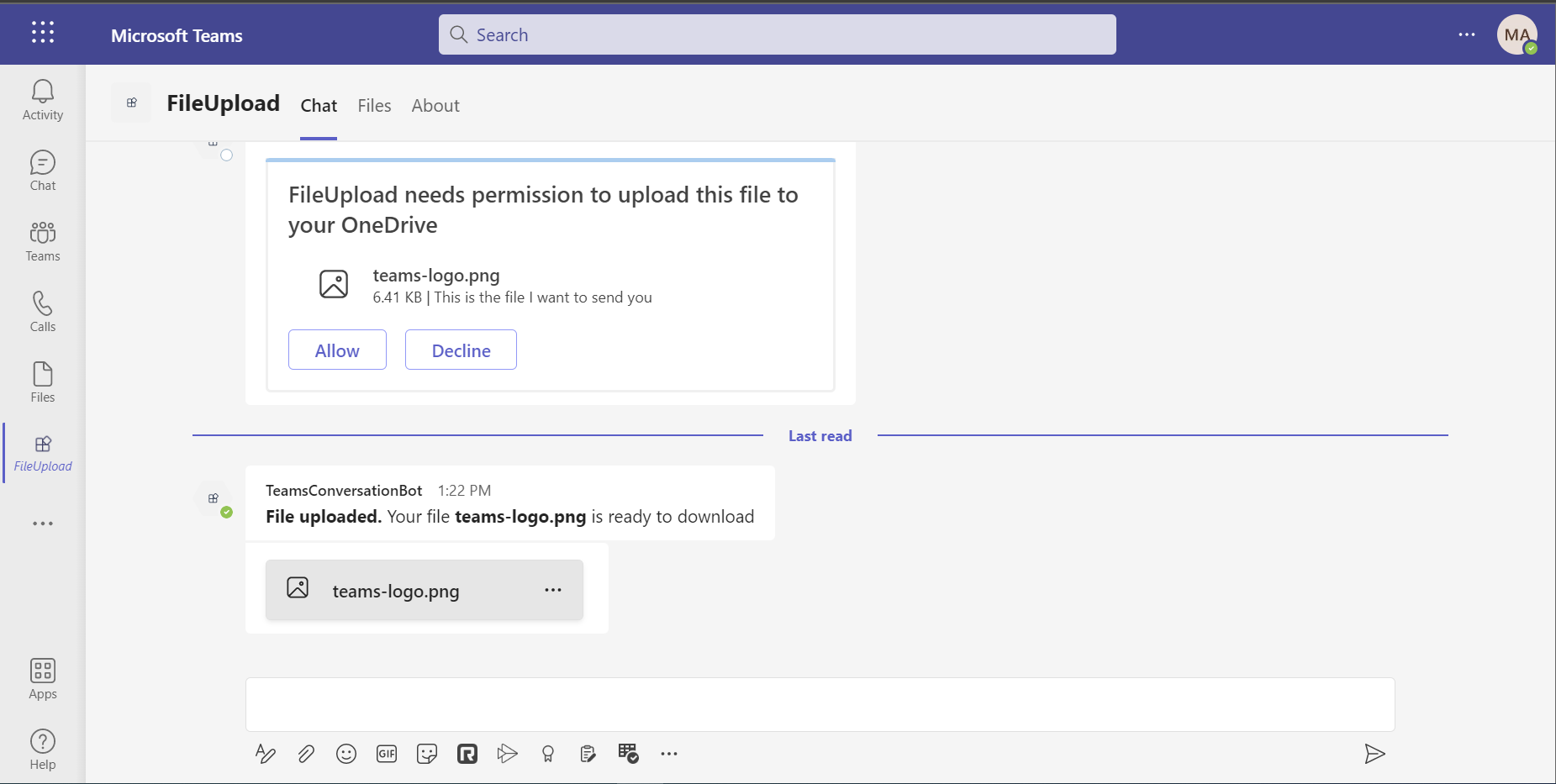
Task: Open the emoji picker
Action: tap(346, 754)
